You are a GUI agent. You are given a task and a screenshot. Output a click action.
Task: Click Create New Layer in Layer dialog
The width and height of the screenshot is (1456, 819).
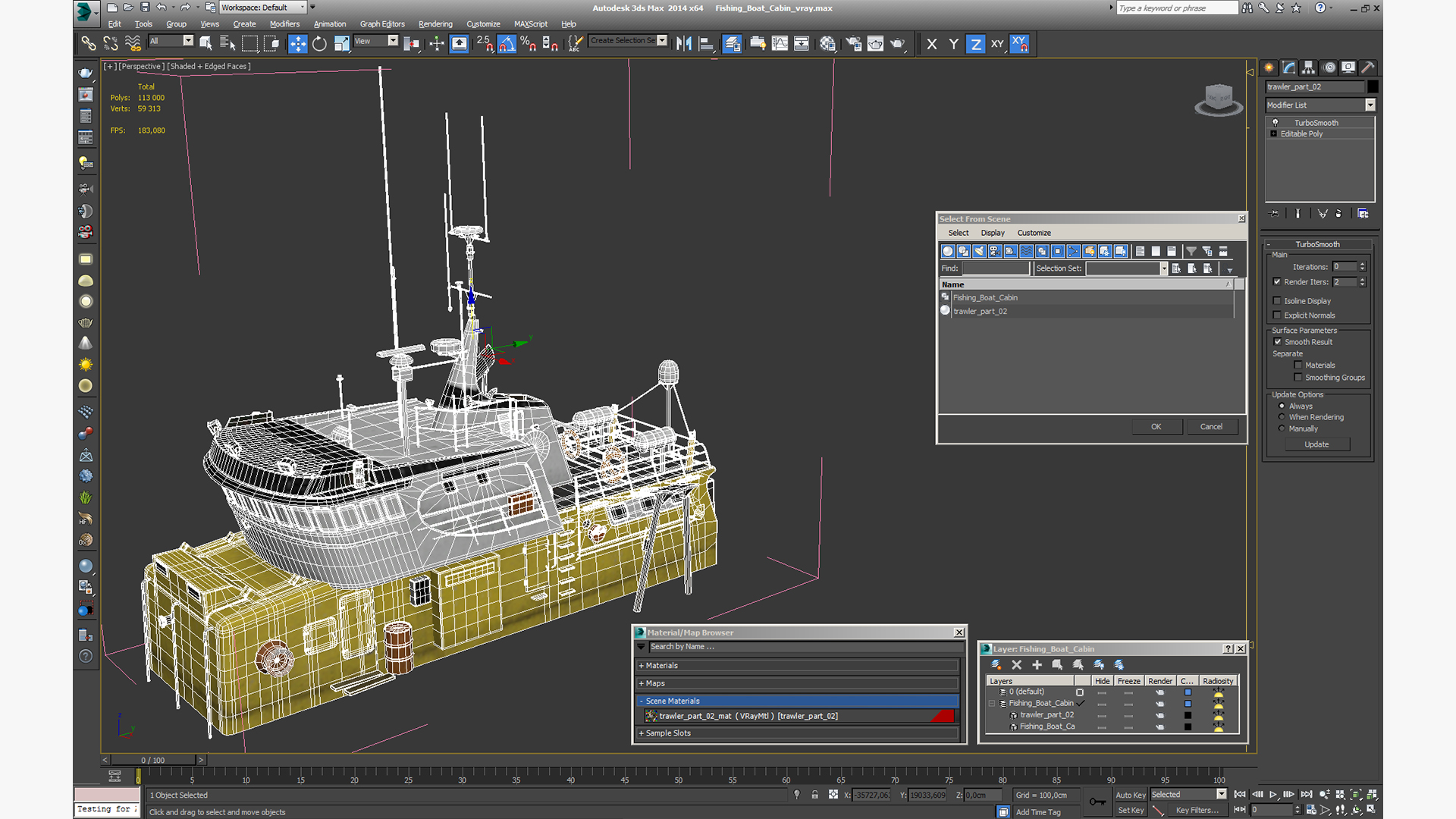pos(996,664)
